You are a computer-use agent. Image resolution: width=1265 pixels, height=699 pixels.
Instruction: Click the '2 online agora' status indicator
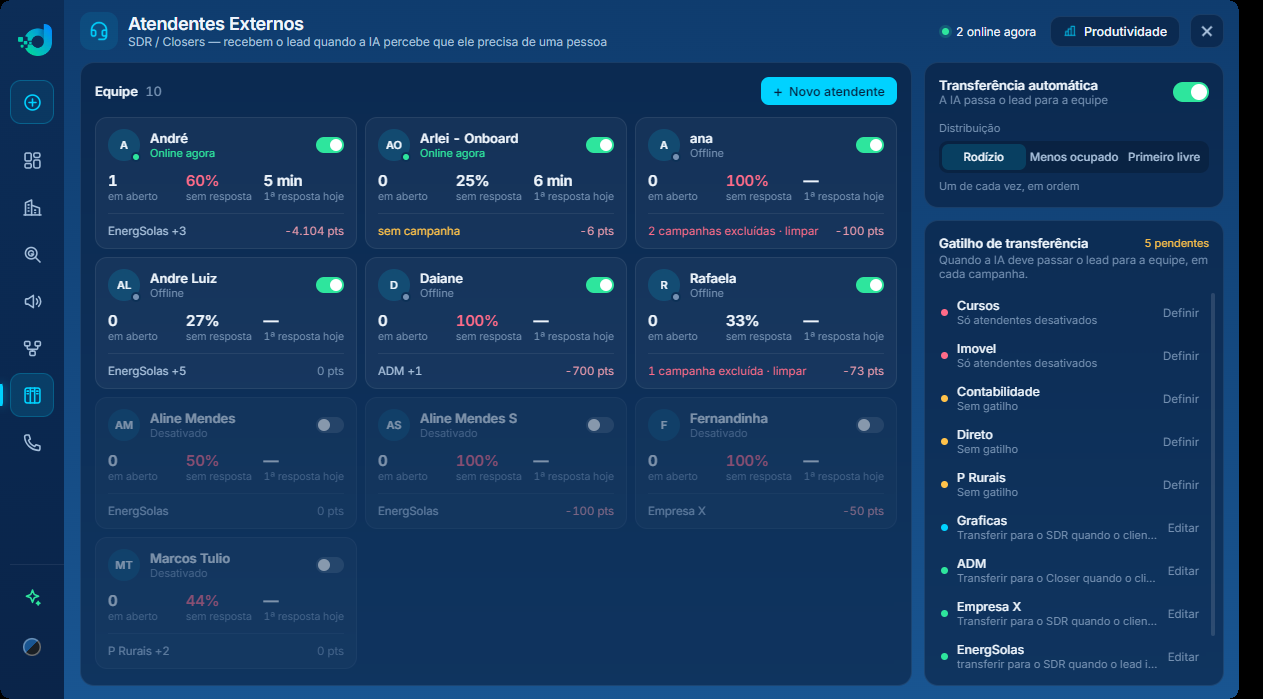[x=988, y=32]
